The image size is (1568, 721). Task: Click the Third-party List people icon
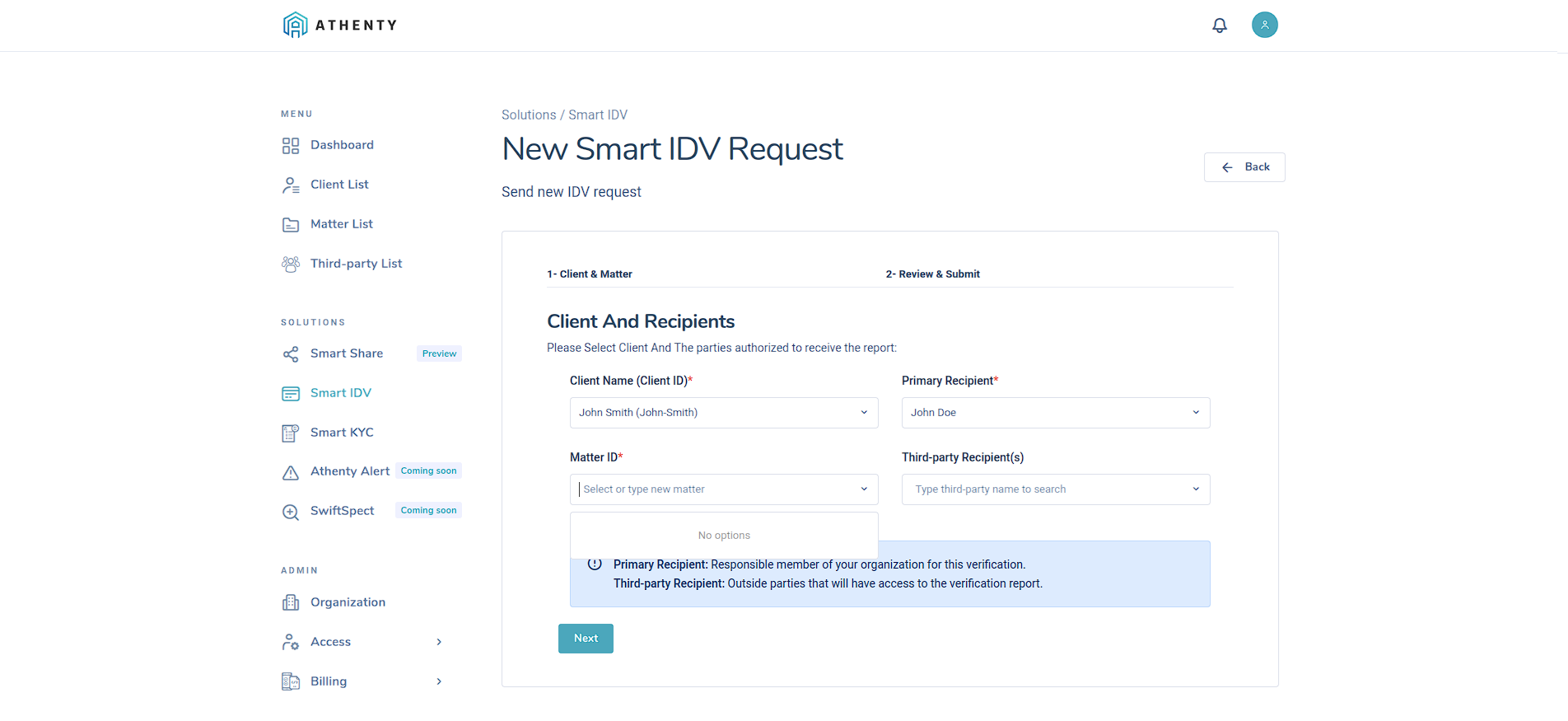[x=291, y=265]
